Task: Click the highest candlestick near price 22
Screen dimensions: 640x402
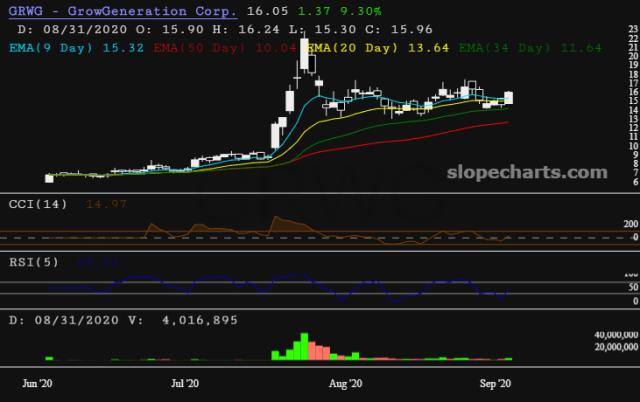Action: click(x=302, y=55)
